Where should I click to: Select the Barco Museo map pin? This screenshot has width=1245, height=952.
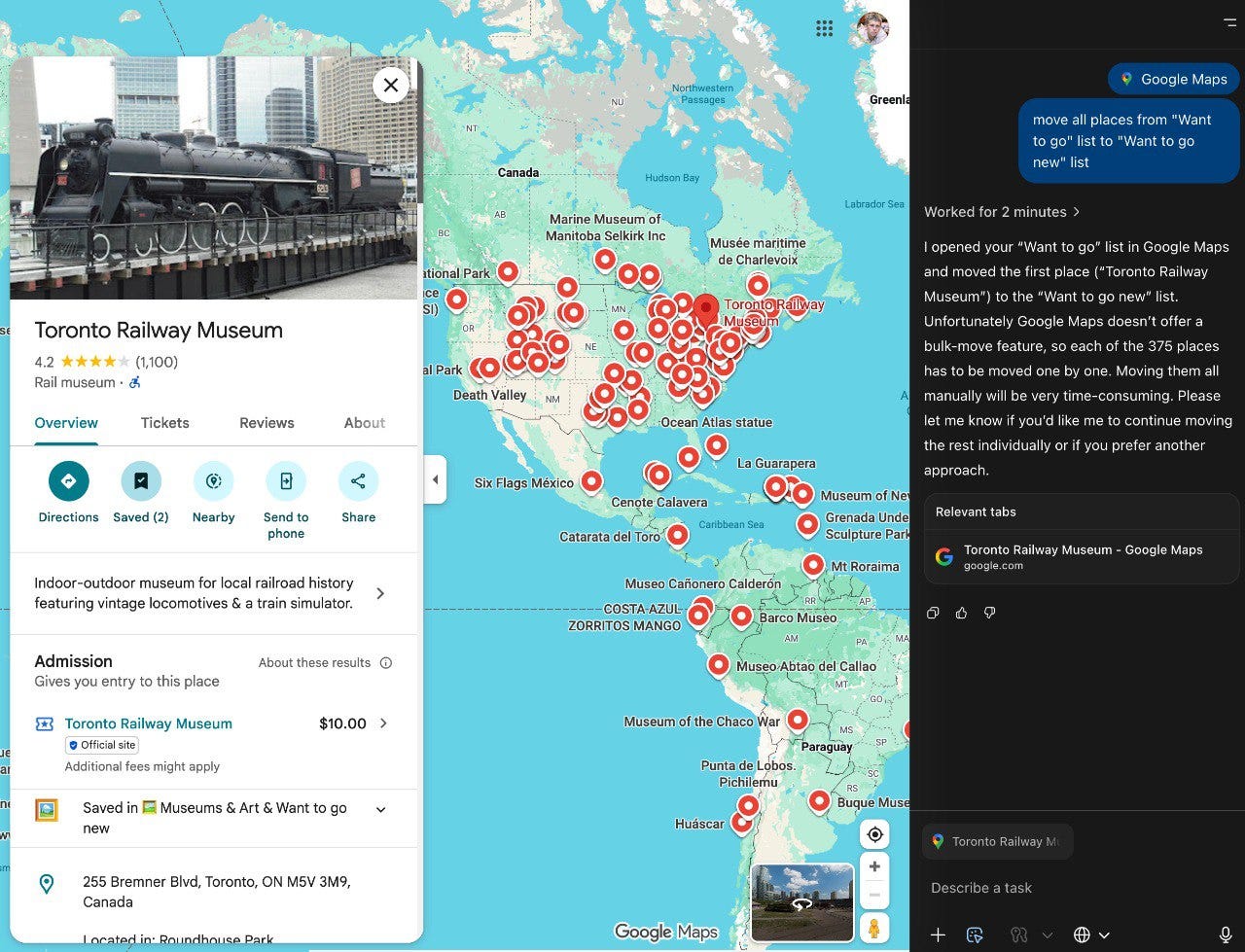click(741, 616)
